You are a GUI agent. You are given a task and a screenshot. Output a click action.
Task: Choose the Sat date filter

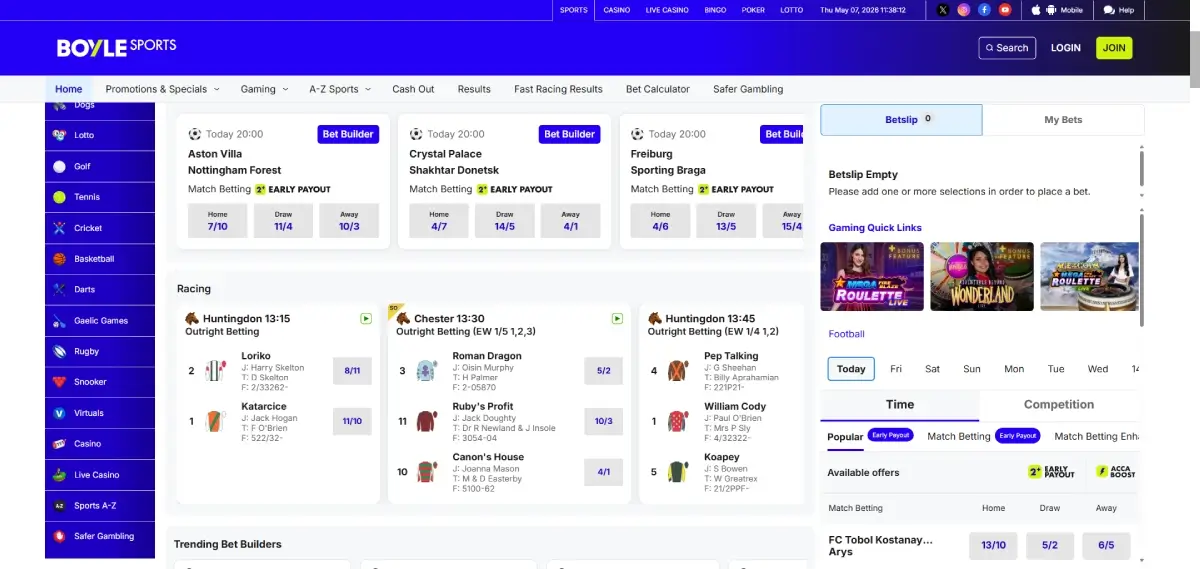coord(933,369)
